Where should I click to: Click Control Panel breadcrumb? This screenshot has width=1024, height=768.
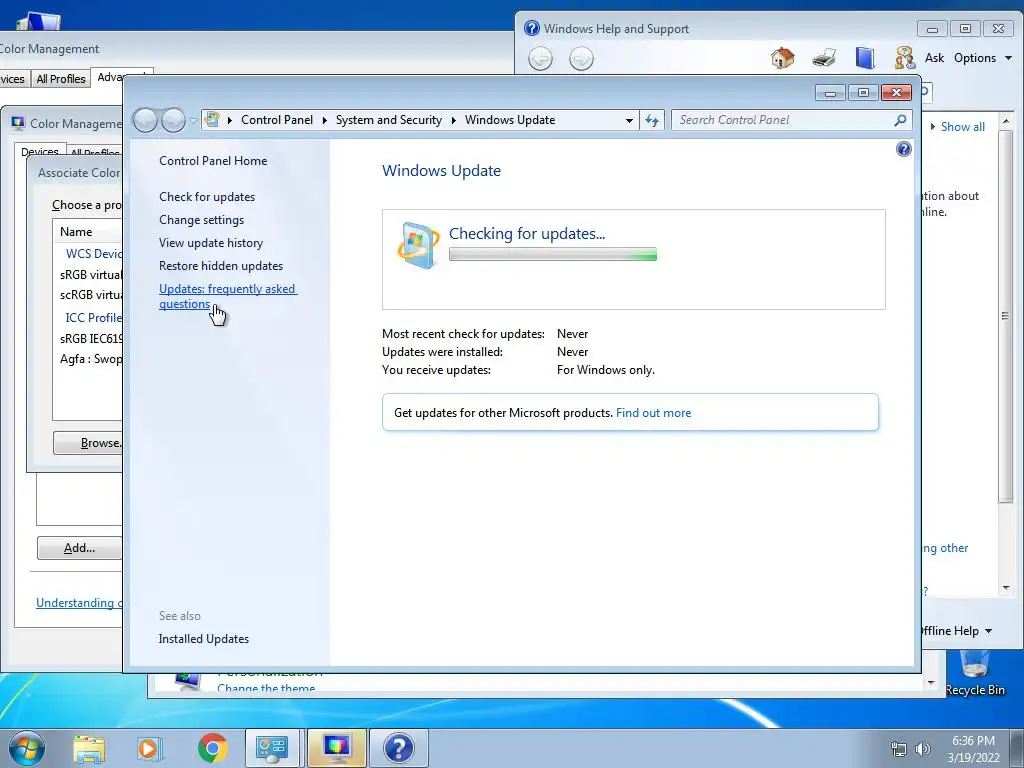pyautogui.click(x=277, y=120)
